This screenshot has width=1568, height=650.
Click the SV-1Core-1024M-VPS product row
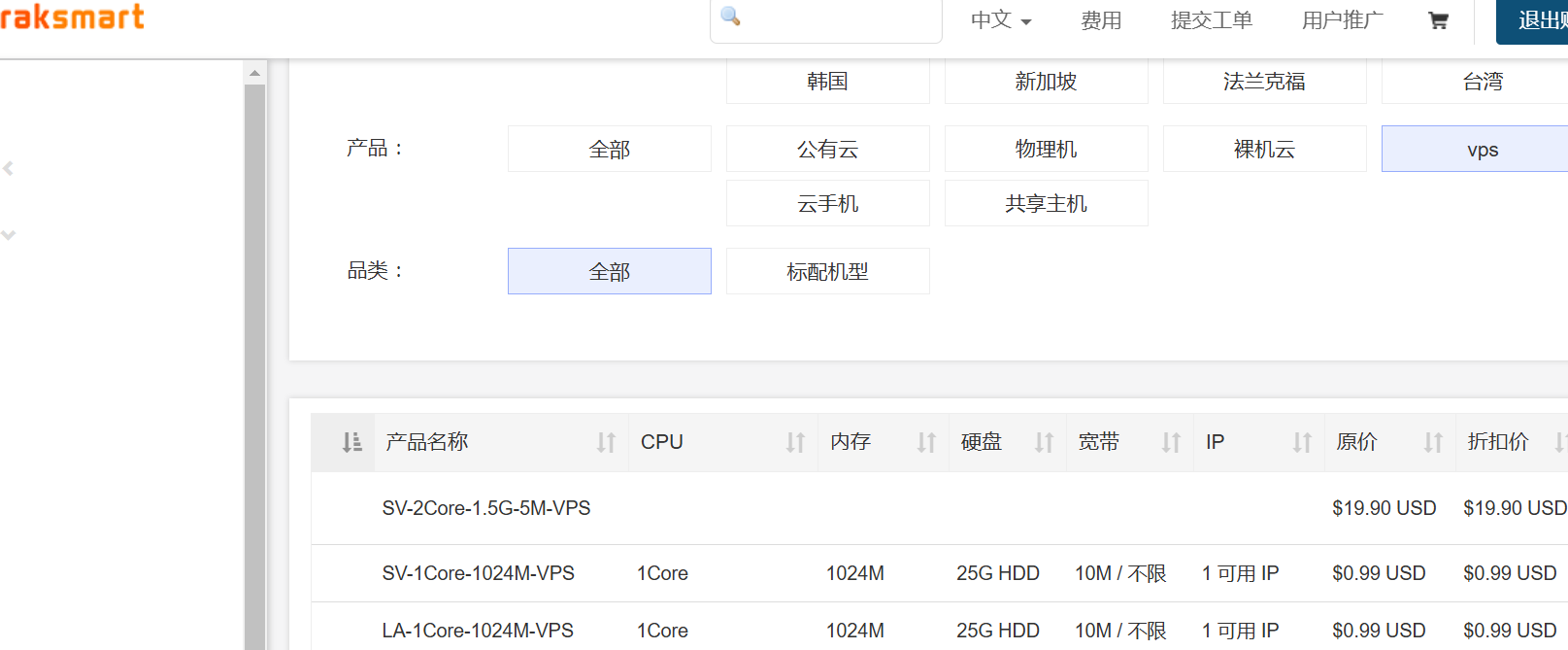pyautogui.click(x=478, y=573)
